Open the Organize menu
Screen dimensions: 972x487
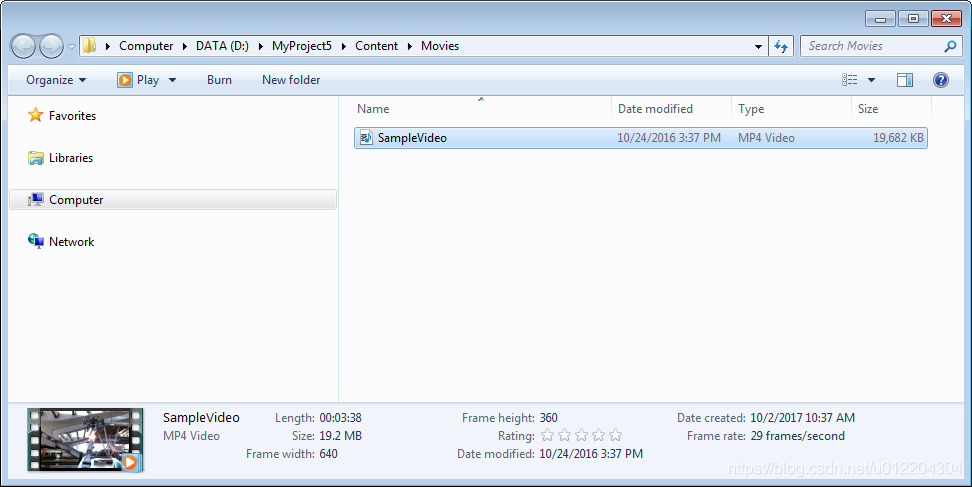click(56, 80)
